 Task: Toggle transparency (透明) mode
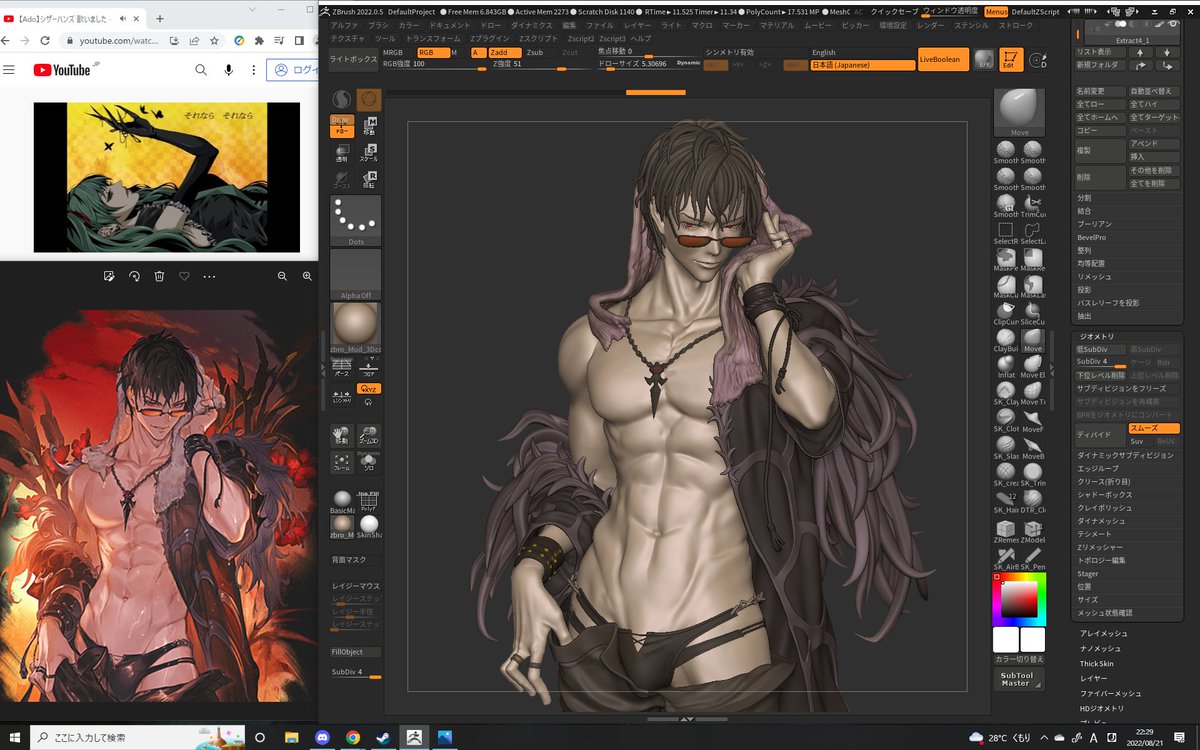(342, 153)
